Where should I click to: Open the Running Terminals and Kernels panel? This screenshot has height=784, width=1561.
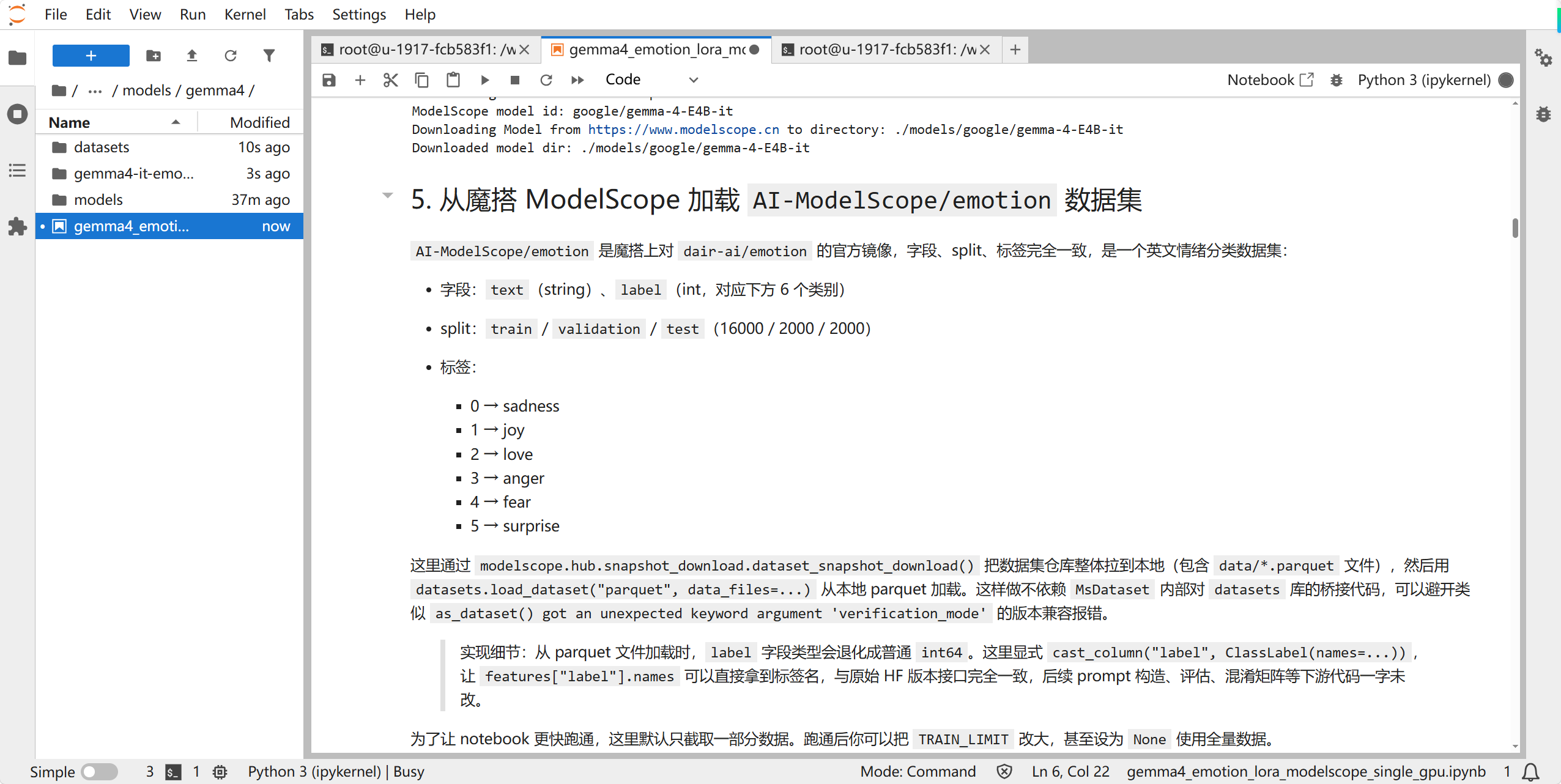pyautogui.click(x=17, y=114)
